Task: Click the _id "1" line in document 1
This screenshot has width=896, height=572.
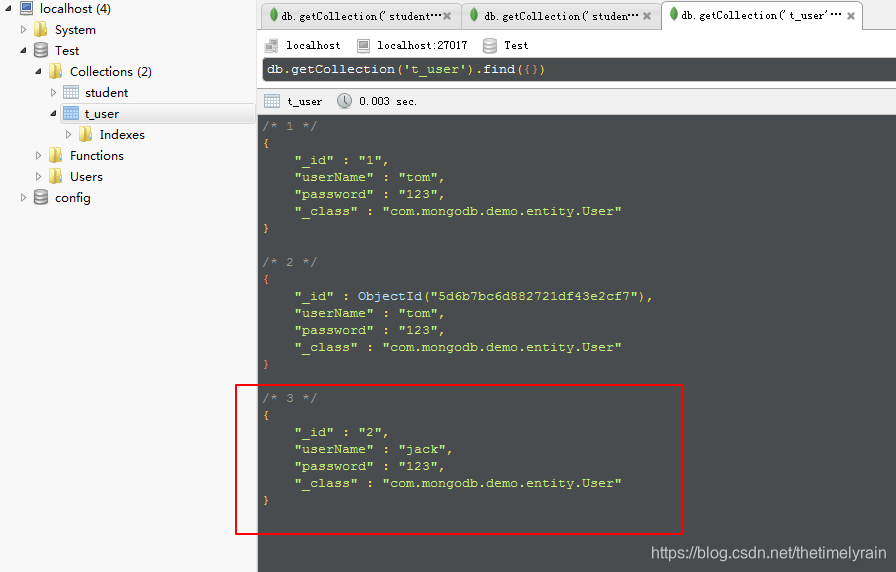Action: 342,161
